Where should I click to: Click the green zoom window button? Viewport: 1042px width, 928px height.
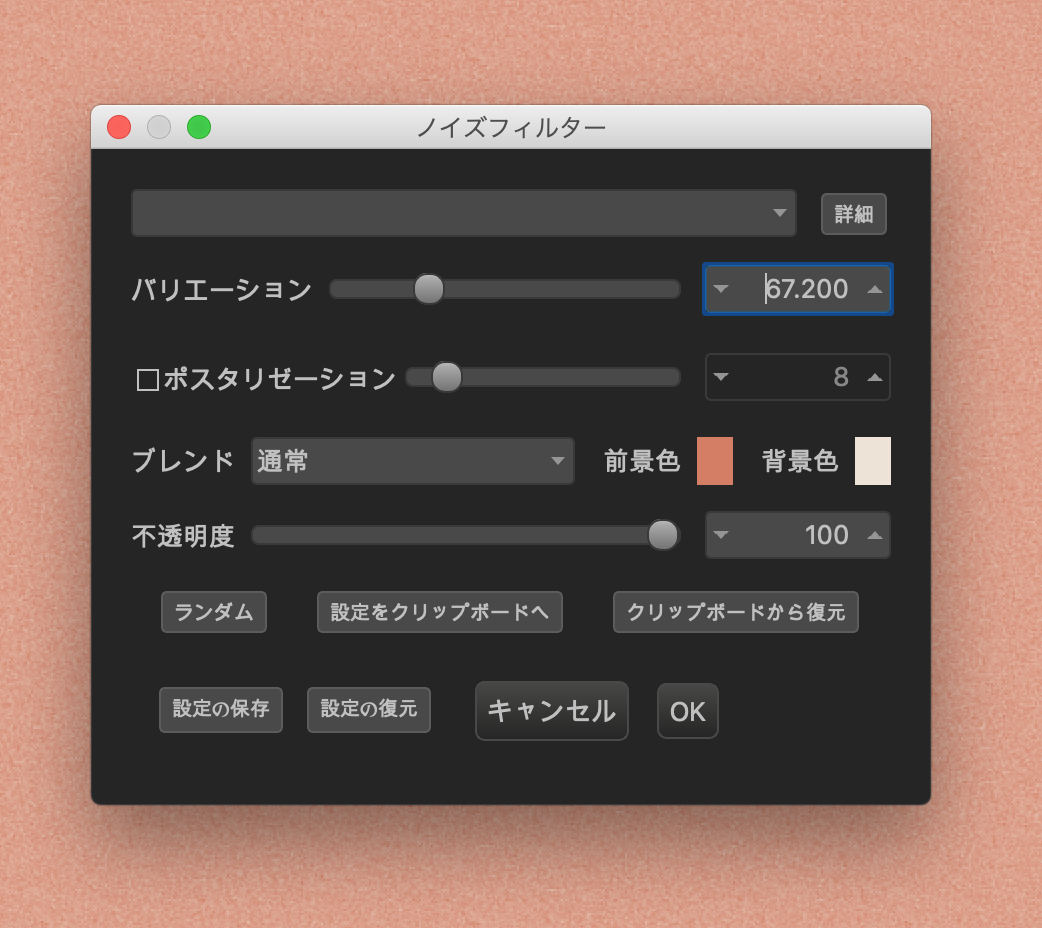point(199,127)
